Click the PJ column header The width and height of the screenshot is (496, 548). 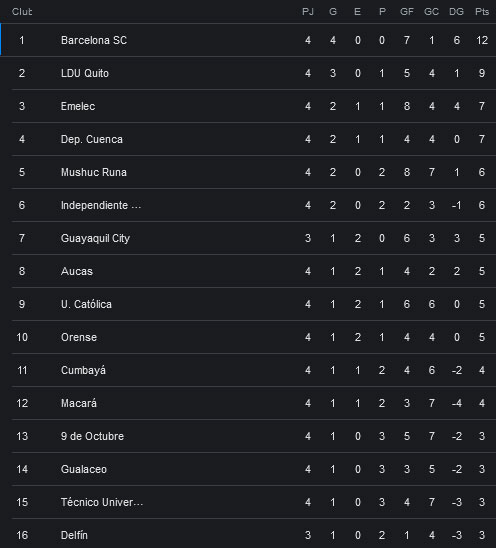click(308, 12)
